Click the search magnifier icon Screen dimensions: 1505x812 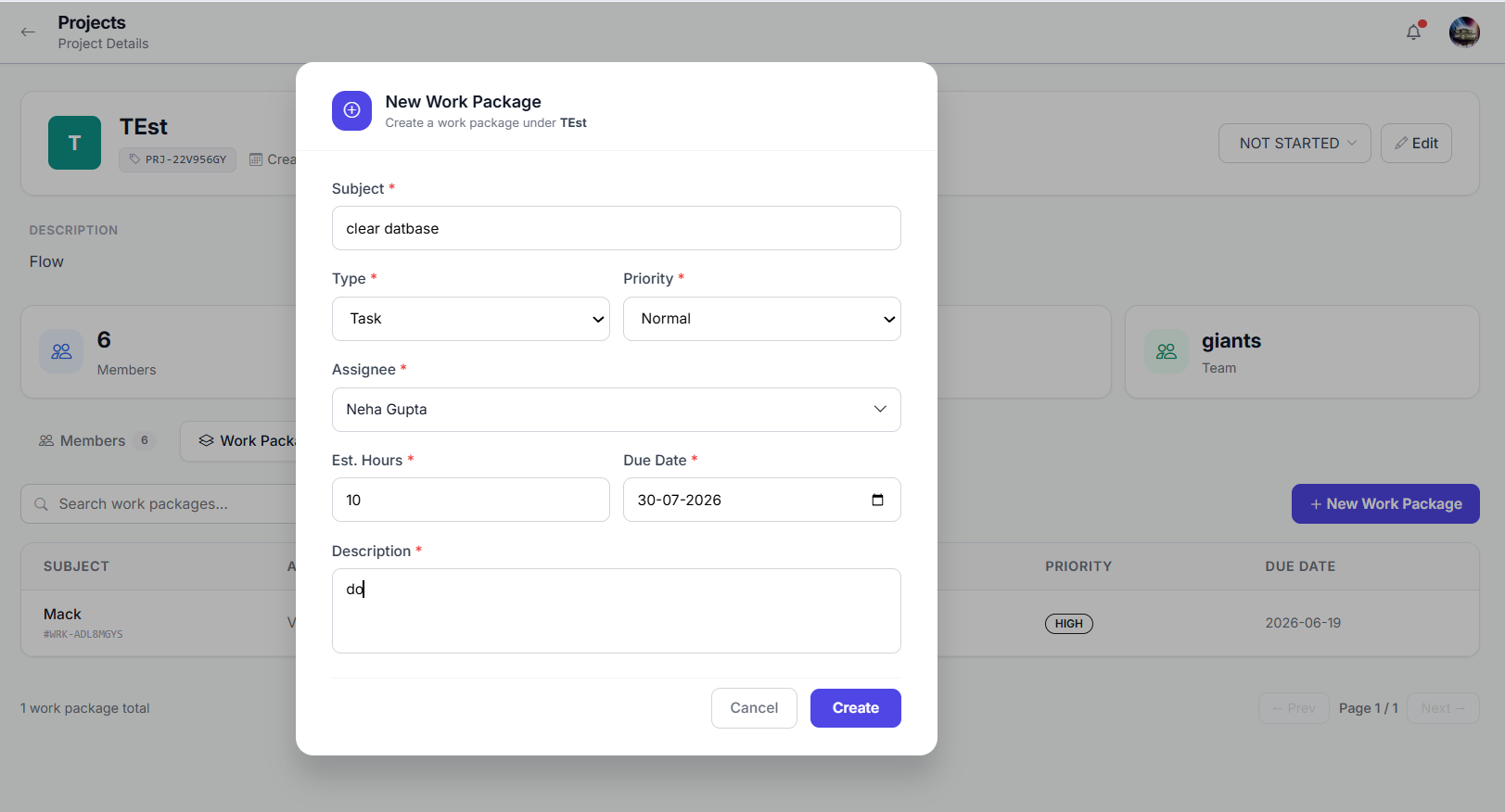coord(41,504)
